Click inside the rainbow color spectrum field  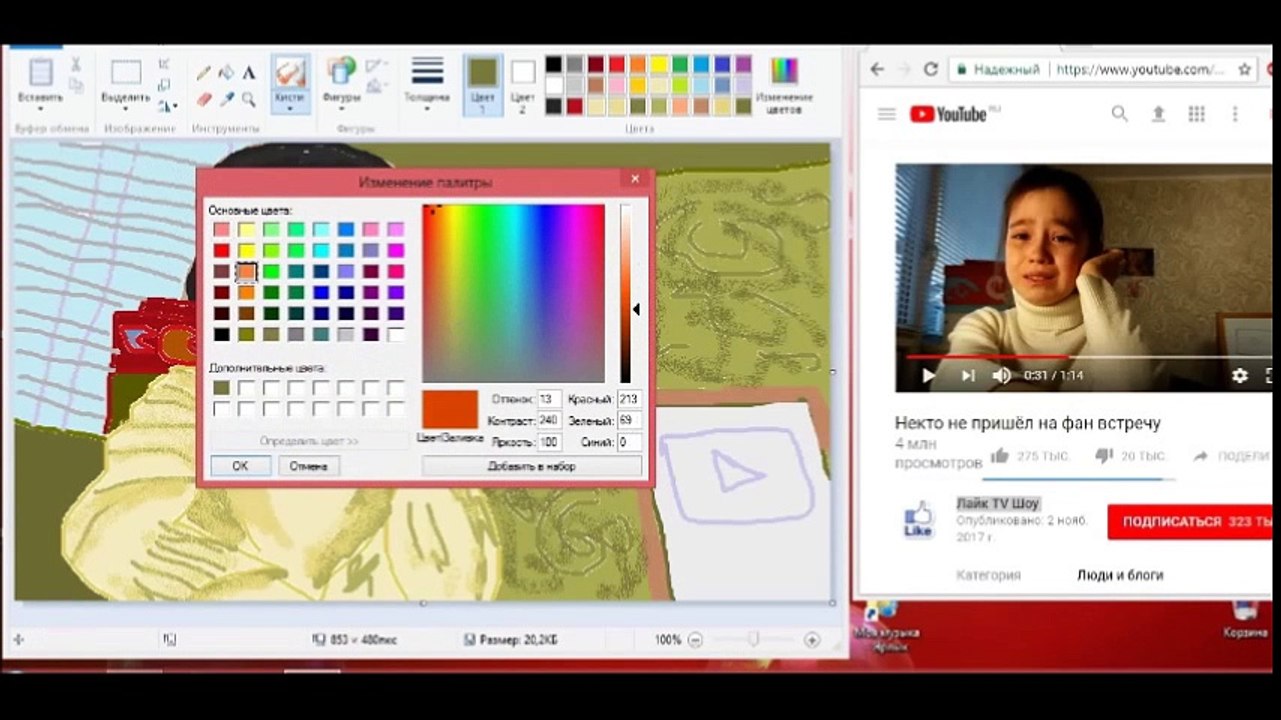[x=513, y=294]
